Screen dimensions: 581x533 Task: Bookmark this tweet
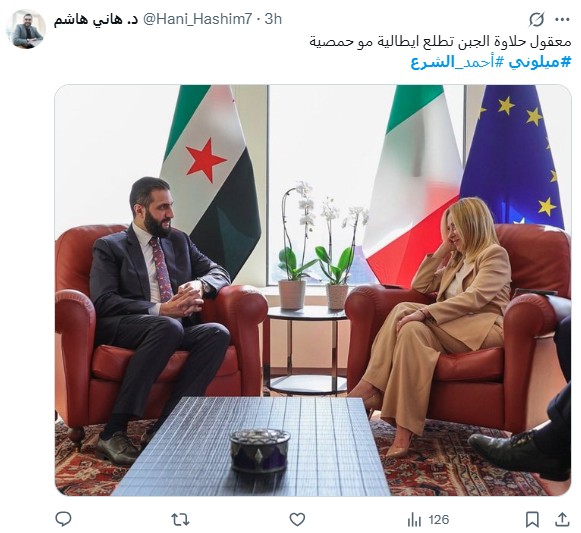pos(532,520)
